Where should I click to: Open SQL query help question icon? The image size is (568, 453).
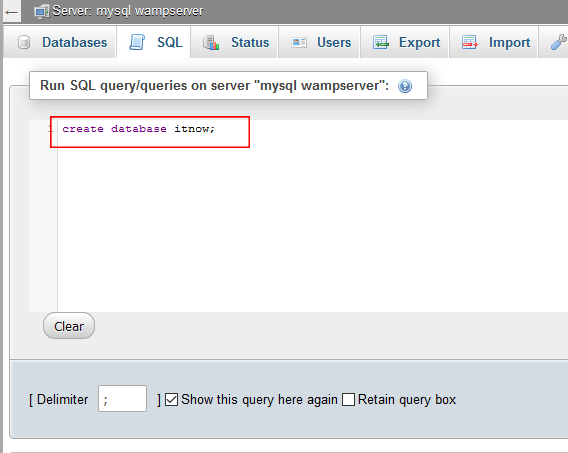point(405,86)
